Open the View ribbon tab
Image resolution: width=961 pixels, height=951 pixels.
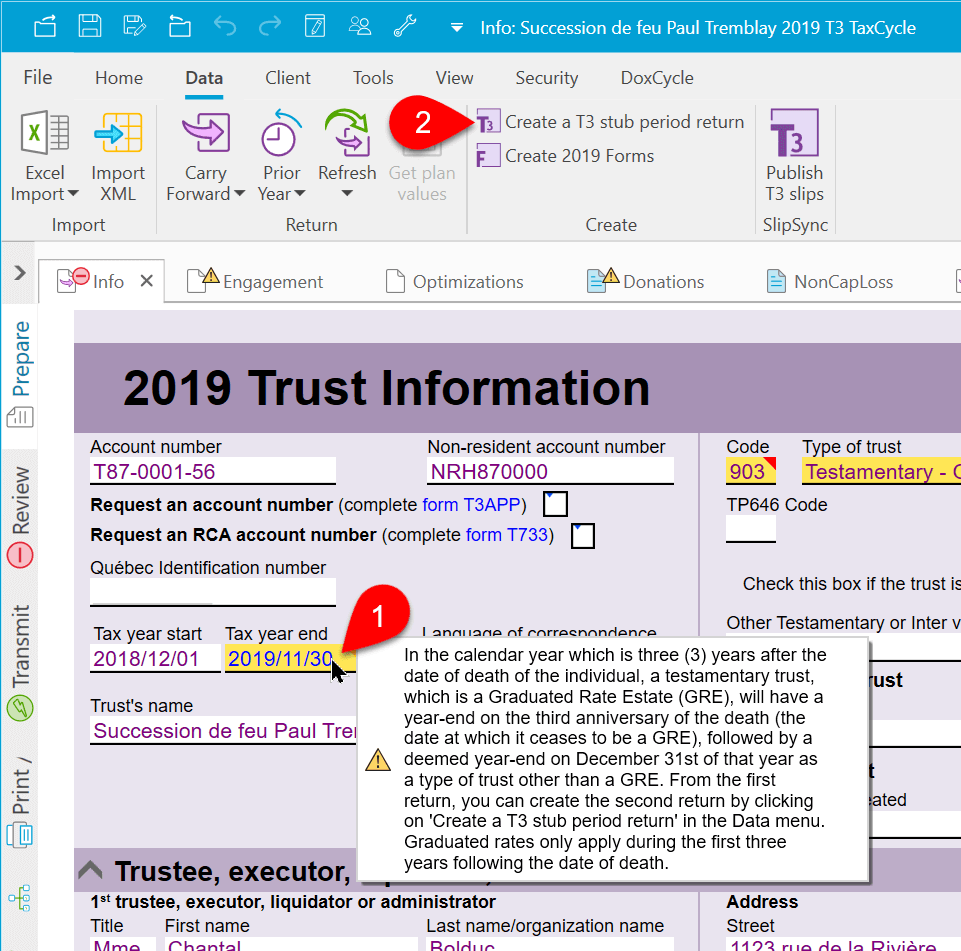(x=454, y=78)
